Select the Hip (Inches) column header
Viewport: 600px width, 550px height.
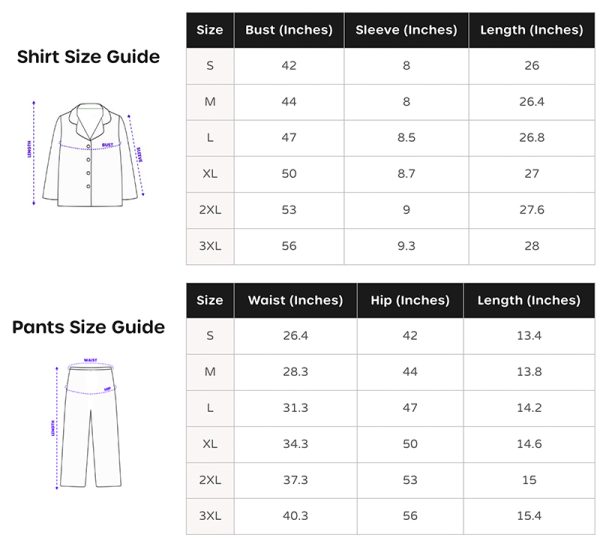click(x=409, y=300)
